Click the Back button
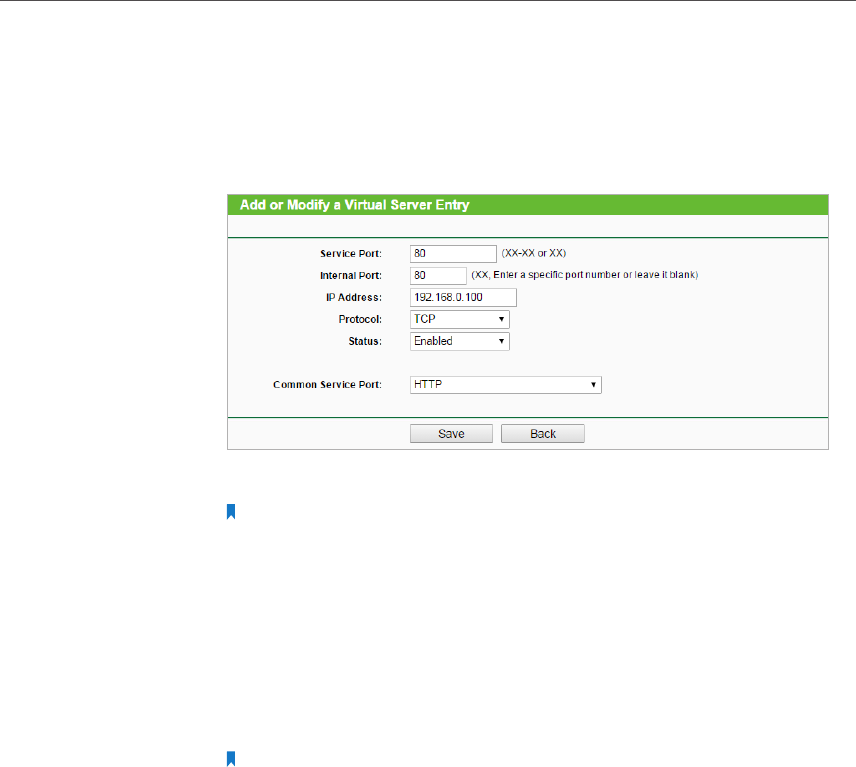Viewport: 856px width, 767px height. [543, 433]
